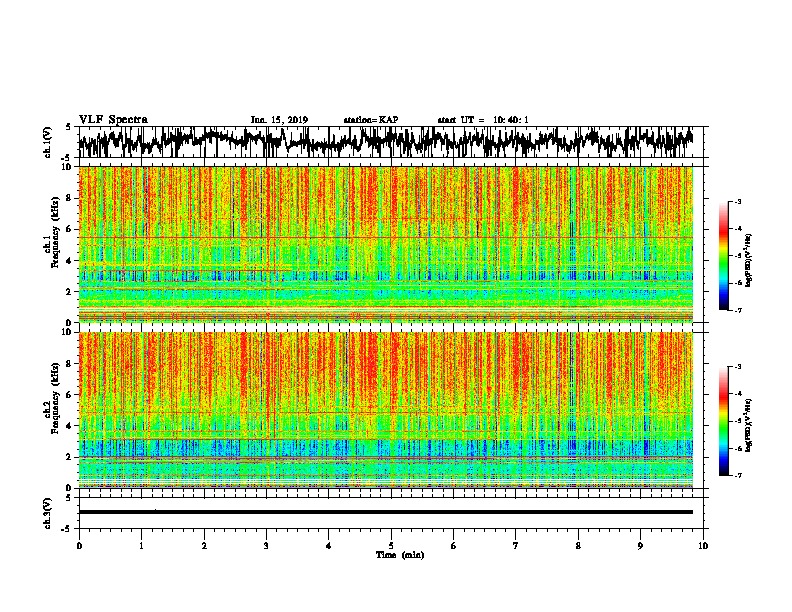Click the "6" kHz tick of ch.2 spectrogram
Viewport: 792px width, 612px height.
coord(70,395)
